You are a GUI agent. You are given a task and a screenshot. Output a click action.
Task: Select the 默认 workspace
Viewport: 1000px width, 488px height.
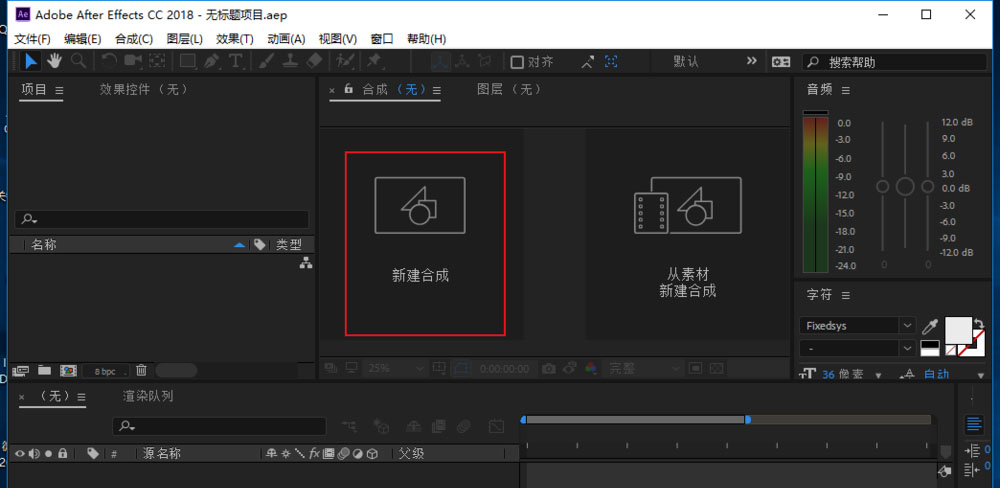(x=686, y=61)
